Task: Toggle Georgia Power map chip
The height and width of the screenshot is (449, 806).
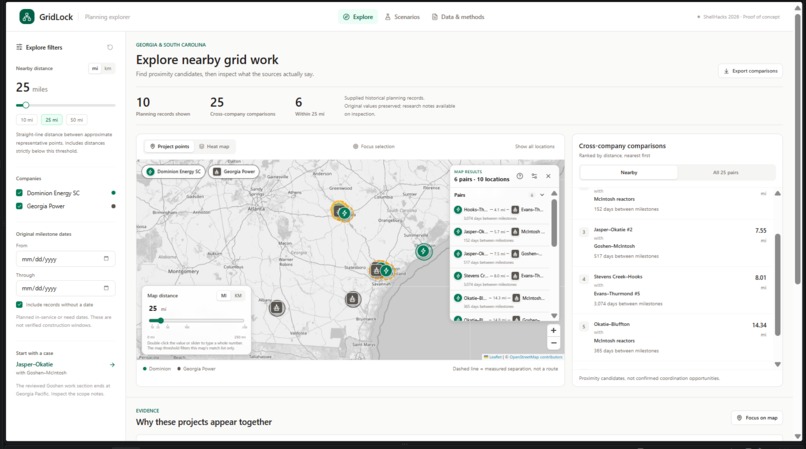Action: coord(234,171)
